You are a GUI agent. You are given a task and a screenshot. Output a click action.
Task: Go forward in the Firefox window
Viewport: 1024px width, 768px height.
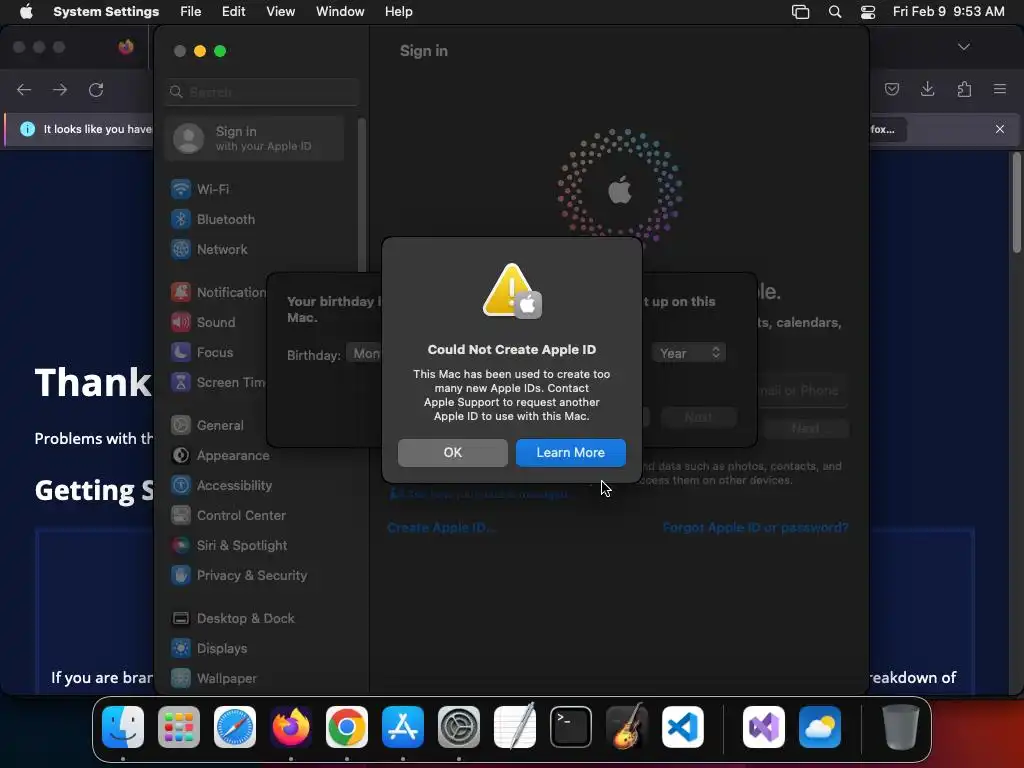click(x=60, y=89)
